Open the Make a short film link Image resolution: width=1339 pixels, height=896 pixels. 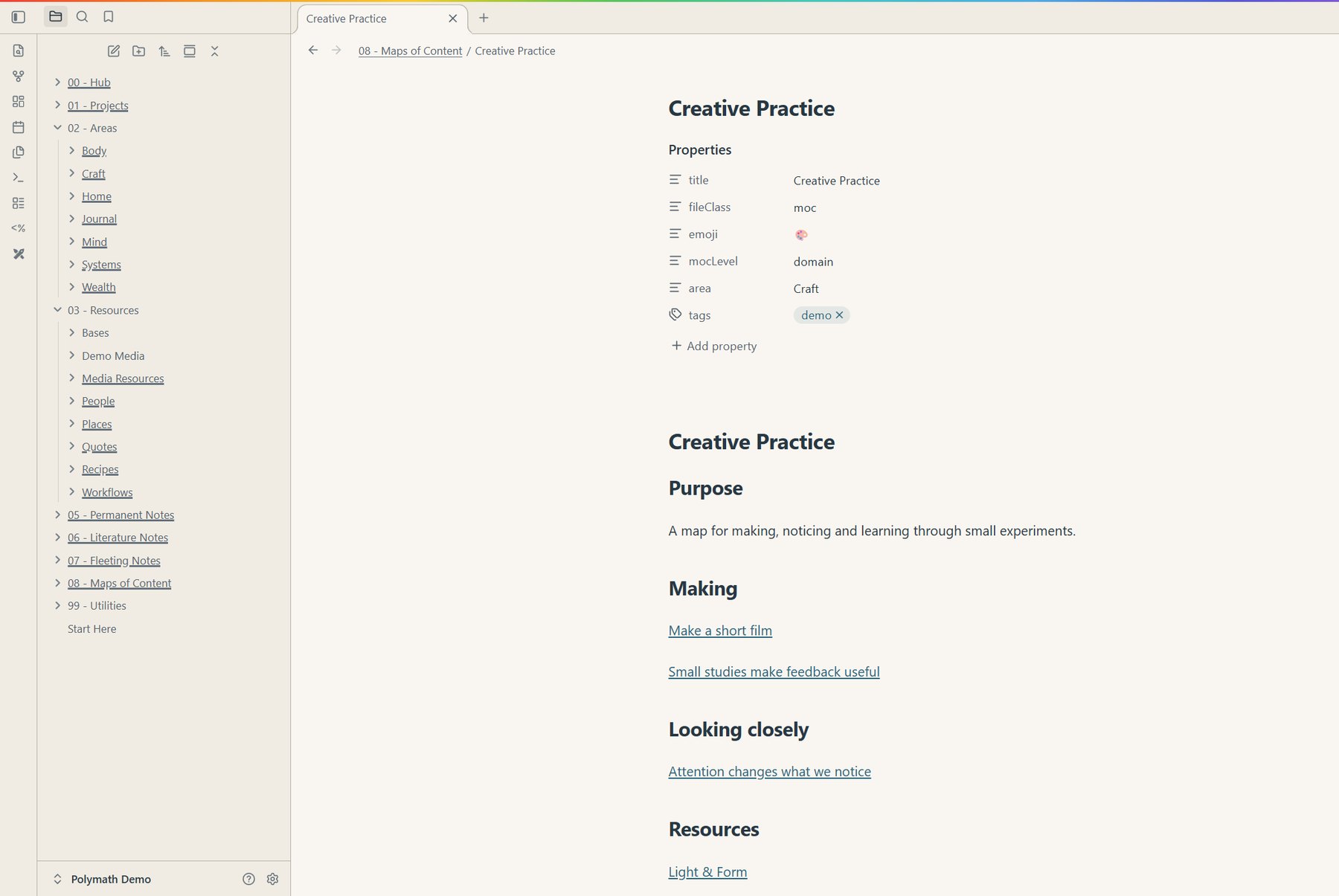720,631
